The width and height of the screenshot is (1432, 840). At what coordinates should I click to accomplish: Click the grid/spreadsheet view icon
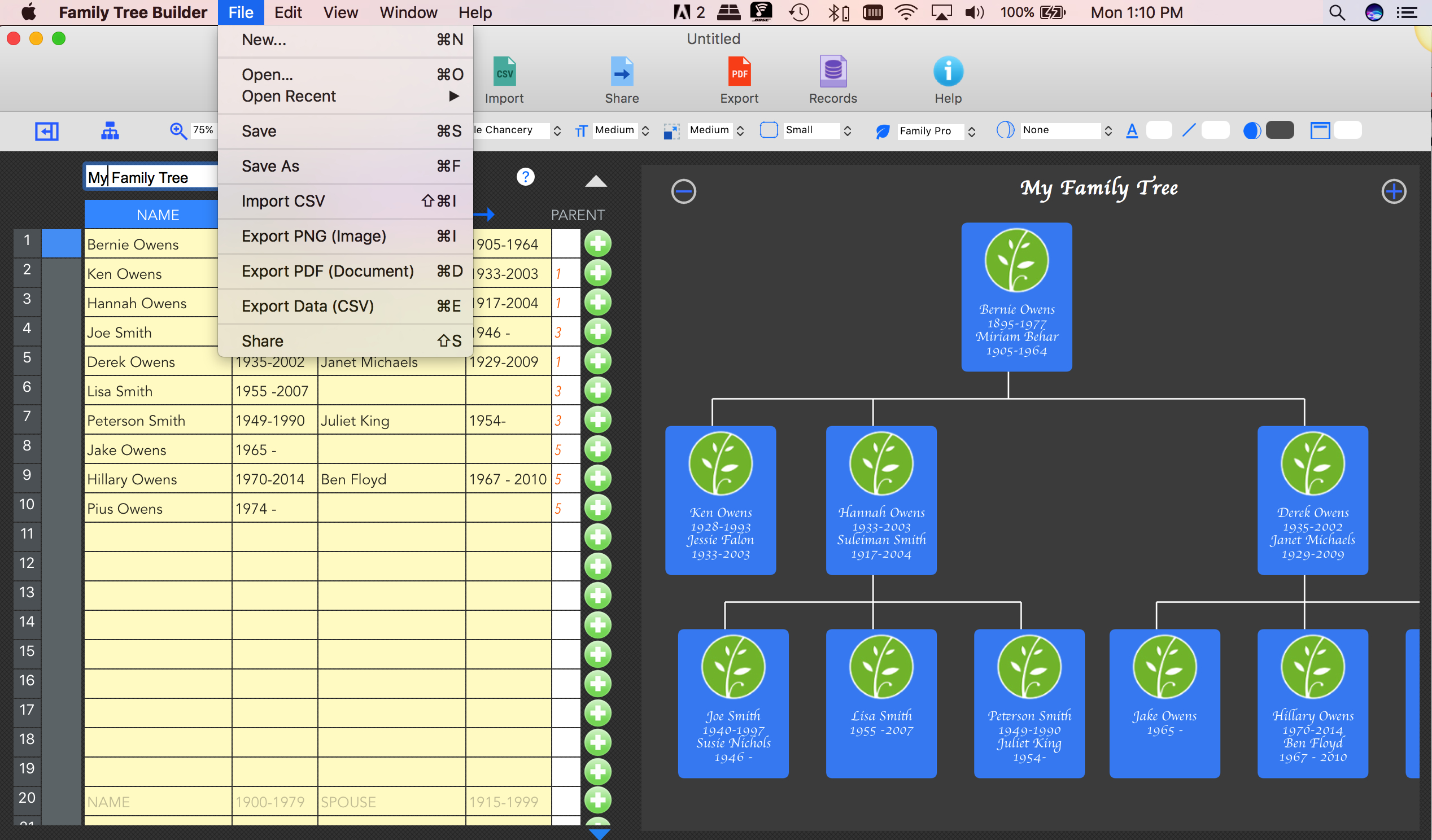(47, 132)
